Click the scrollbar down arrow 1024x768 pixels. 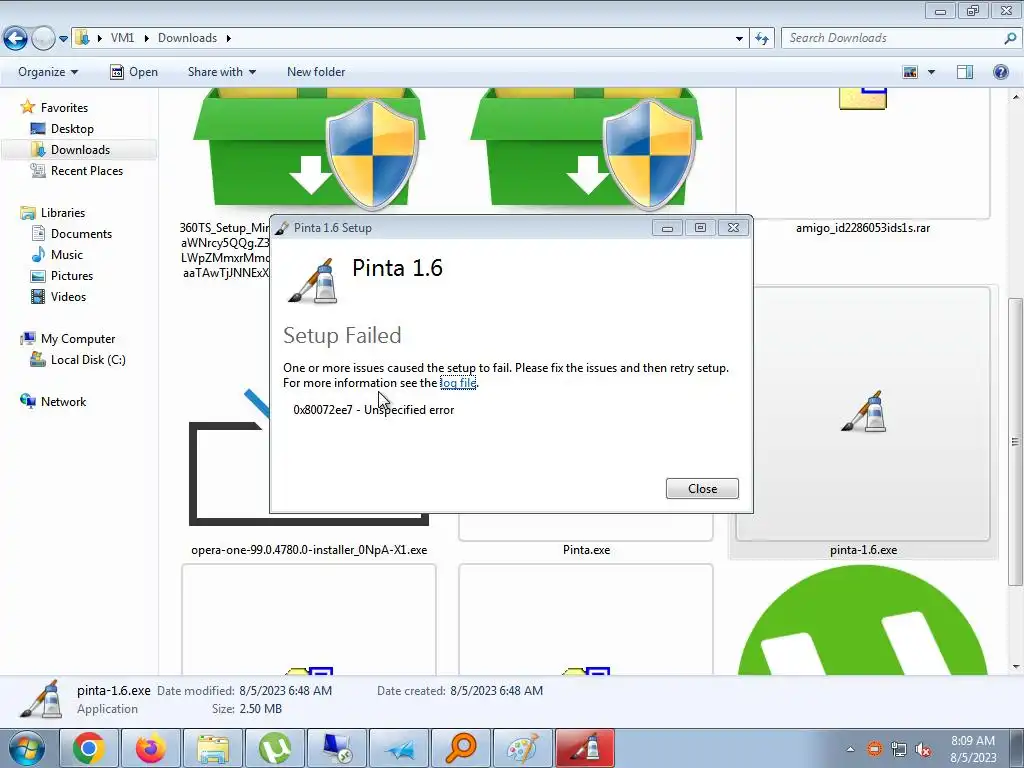[1016, 667]
